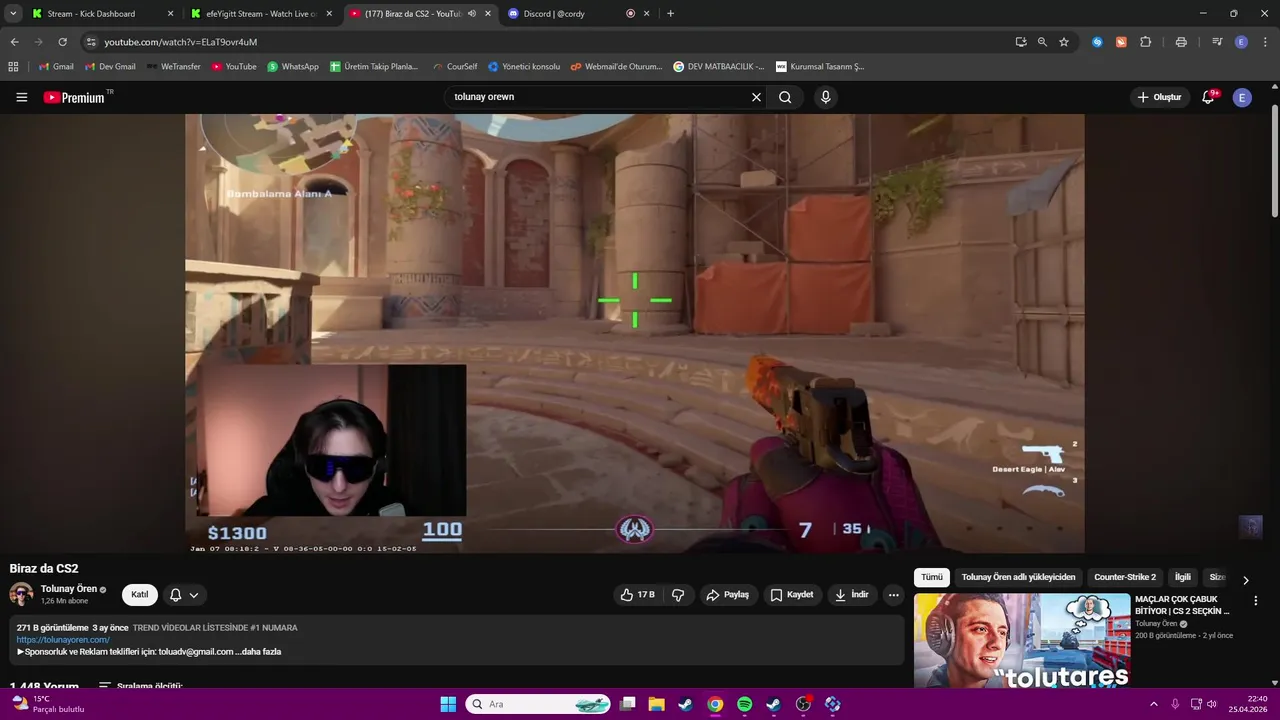Image resolution: width=1280 pixels, height=720 pixels.
Task: Click the CS2 video player to pause
Action: point(634,333)
